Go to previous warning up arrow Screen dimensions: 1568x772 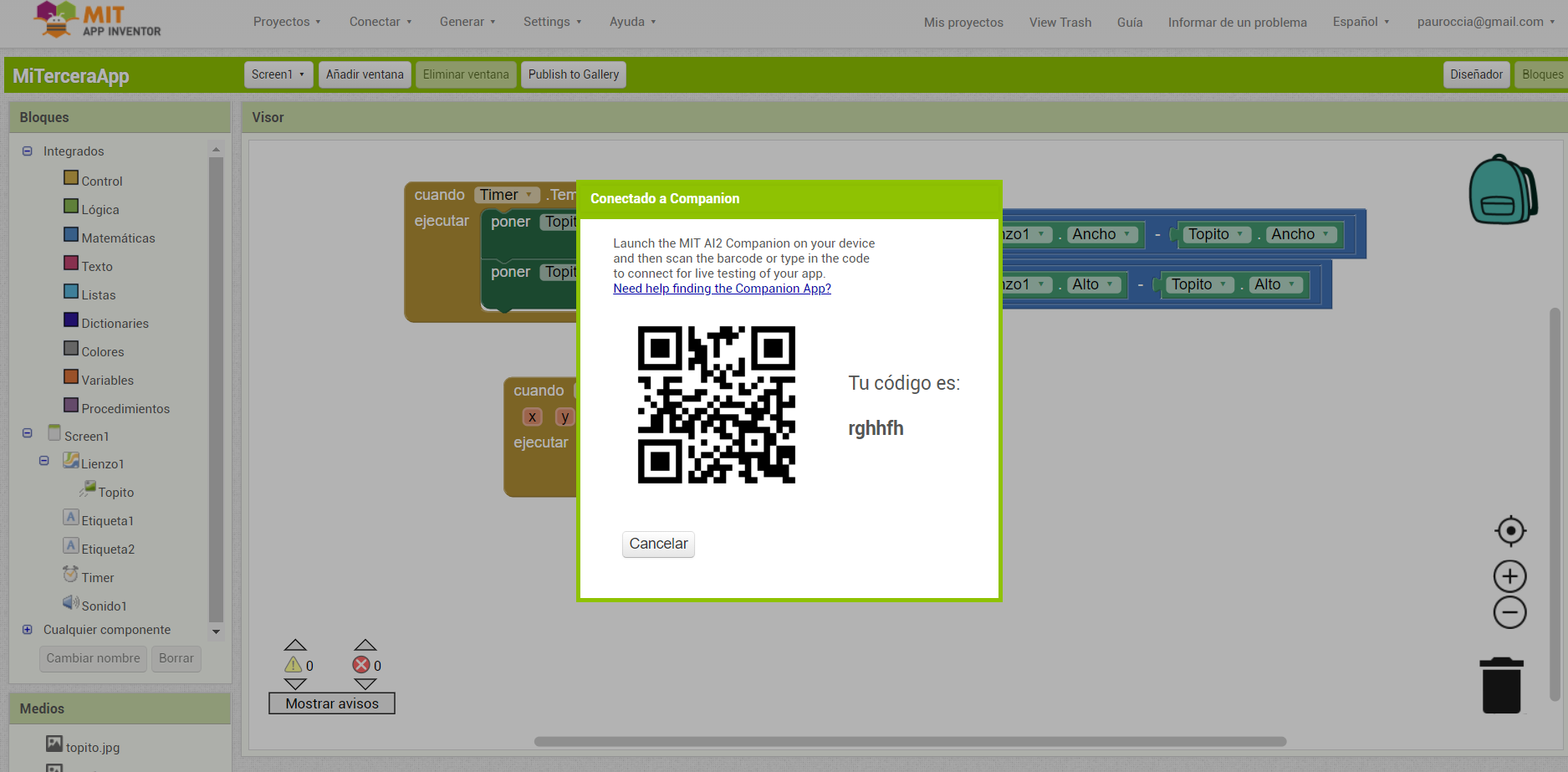(x=295, y=645)
